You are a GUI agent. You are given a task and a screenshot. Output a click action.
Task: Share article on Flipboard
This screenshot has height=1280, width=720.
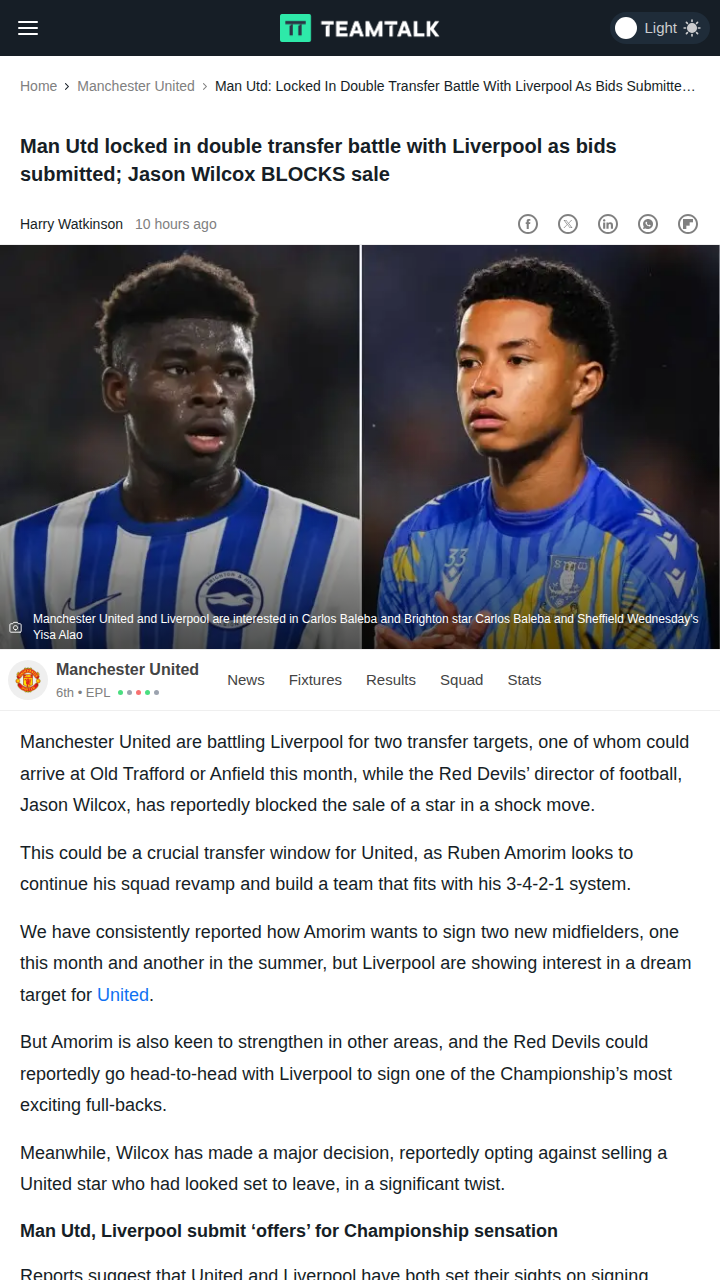coord(688,224)
